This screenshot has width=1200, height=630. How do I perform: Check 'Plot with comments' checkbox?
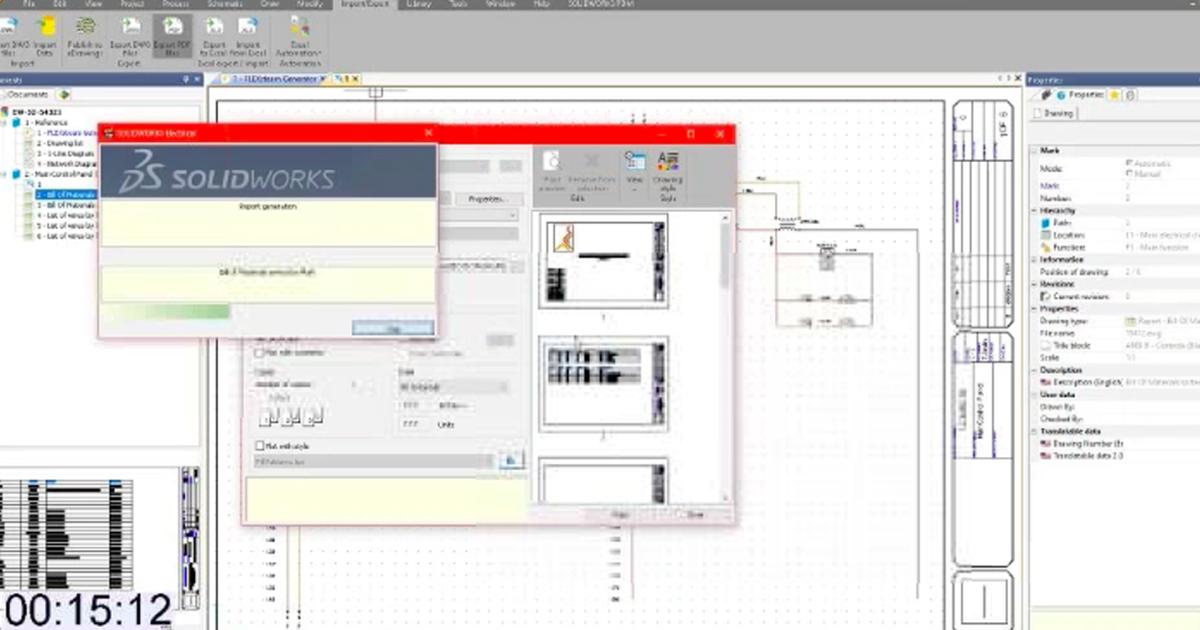click(260, 353)
